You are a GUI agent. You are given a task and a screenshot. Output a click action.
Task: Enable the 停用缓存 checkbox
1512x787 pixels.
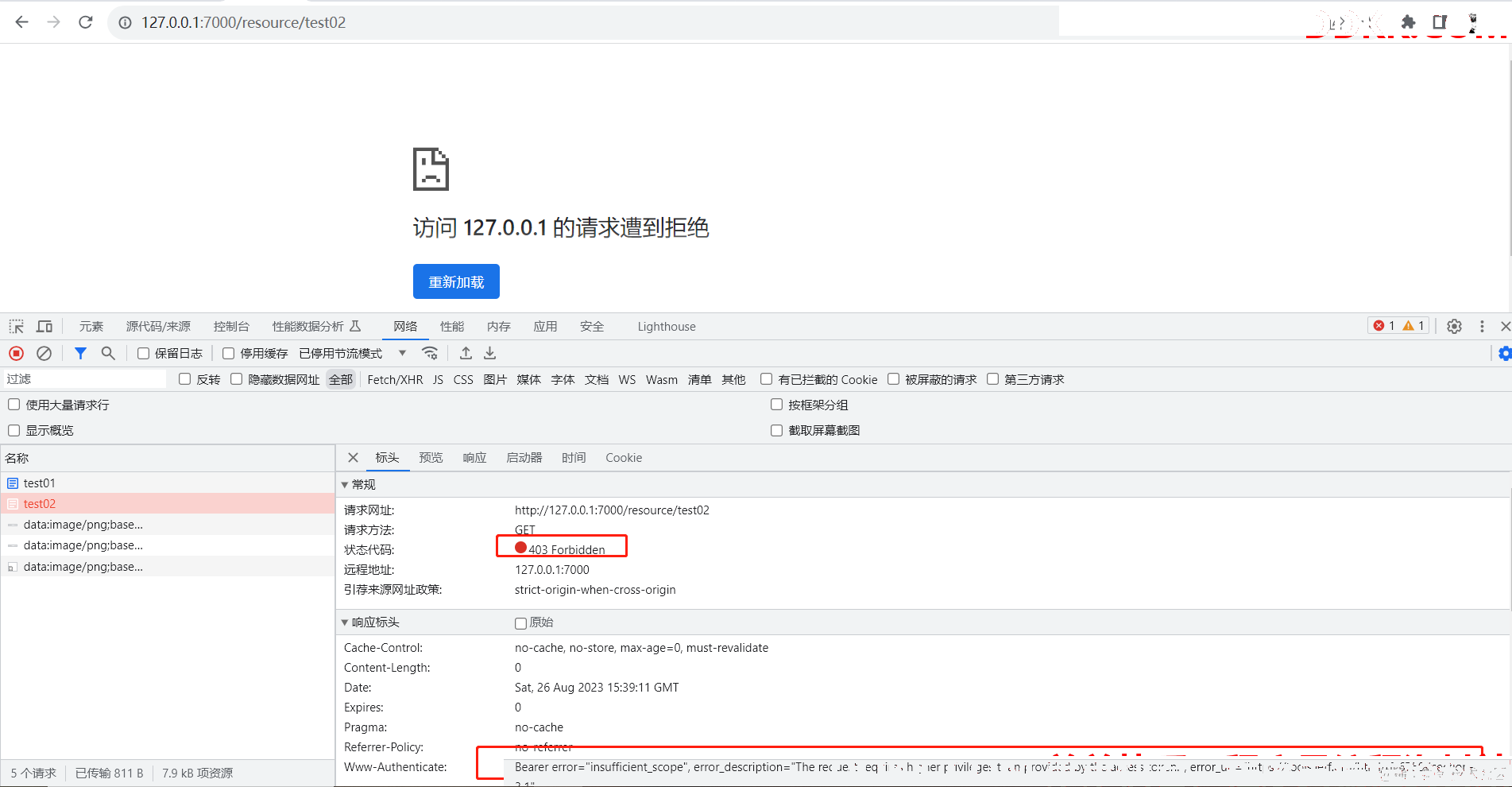(229, 353)
